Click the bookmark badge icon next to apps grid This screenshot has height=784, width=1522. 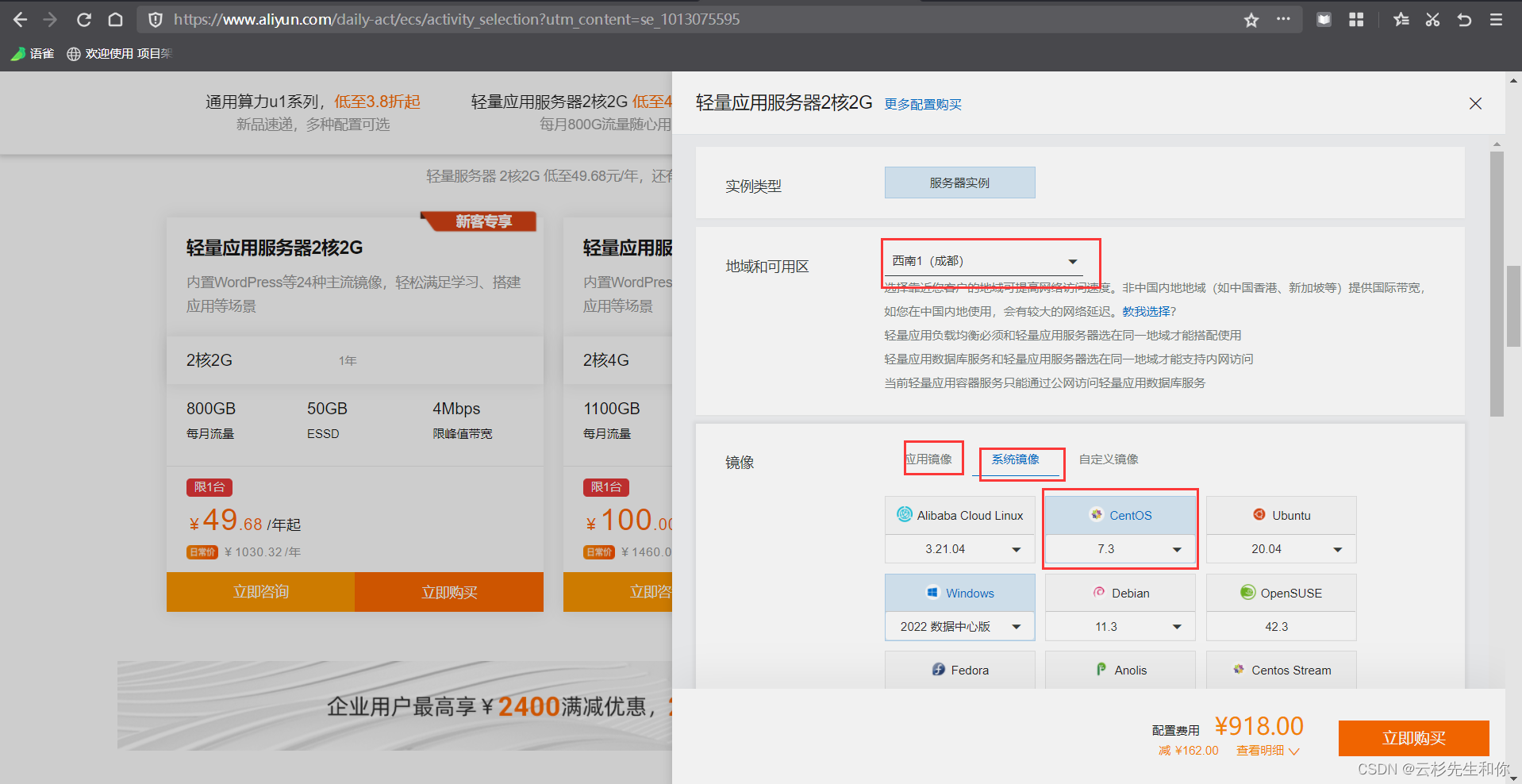pos(1324,20)
